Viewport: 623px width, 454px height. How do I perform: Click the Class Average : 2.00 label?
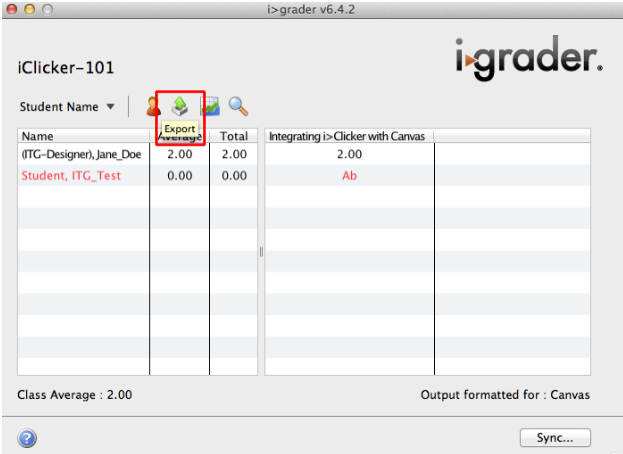(75, 395)
